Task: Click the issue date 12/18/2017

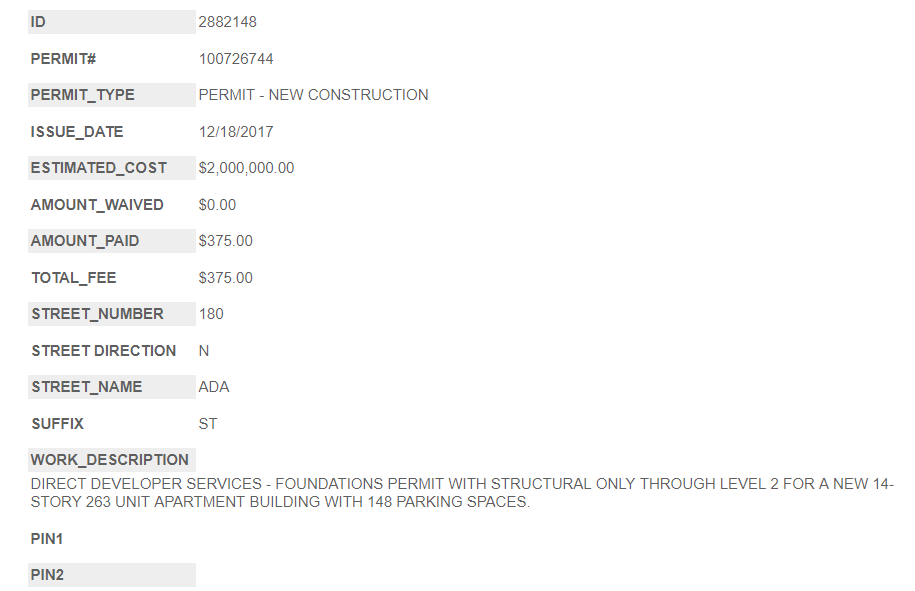Action: tap(236, 132)
